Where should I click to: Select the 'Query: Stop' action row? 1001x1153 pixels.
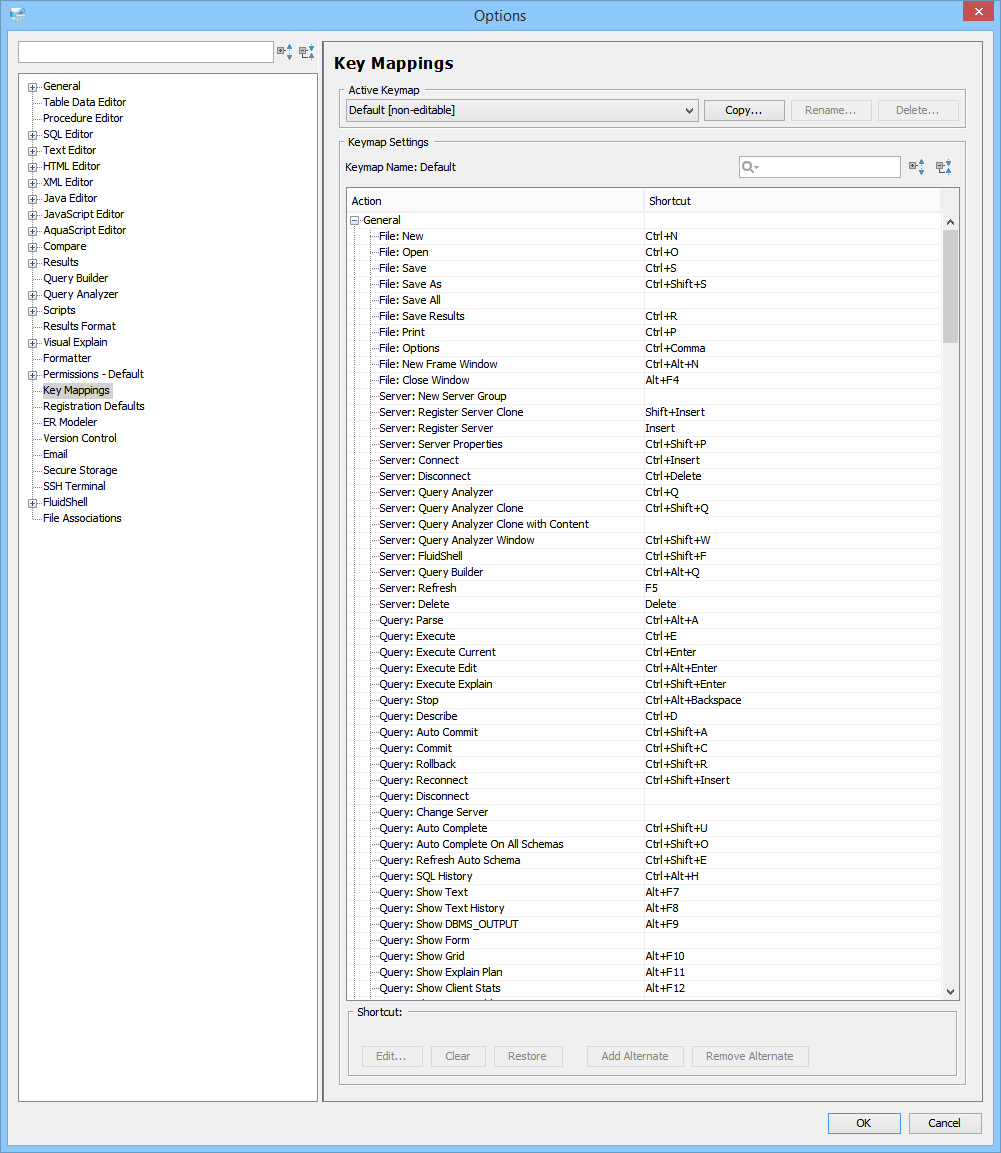(x=644, y=701)
